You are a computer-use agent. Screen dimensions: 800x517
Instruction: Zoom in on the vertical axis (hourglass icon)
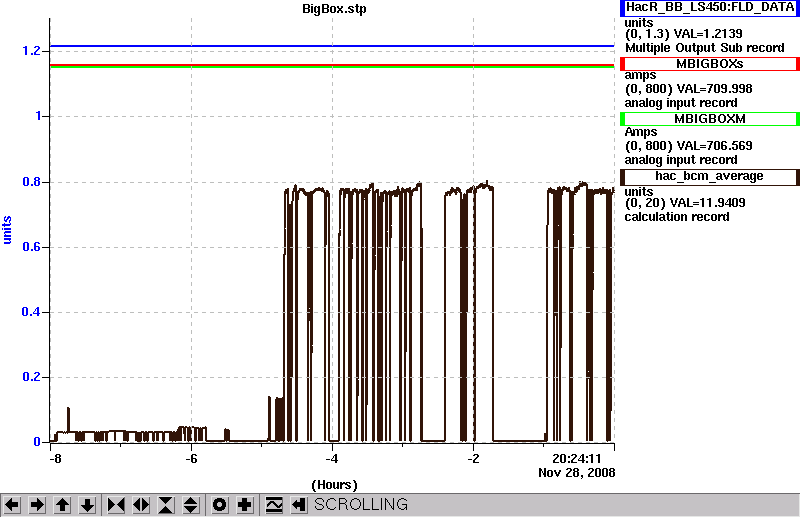click(166, 505)
